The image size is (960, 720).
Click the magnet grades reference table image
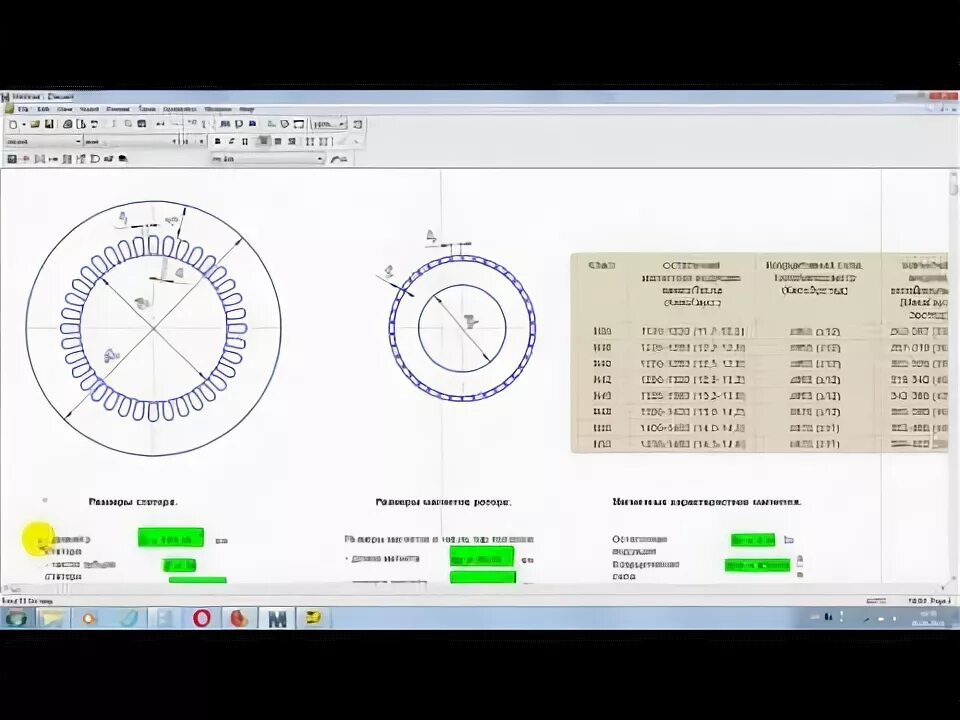[x=759, y=353]
